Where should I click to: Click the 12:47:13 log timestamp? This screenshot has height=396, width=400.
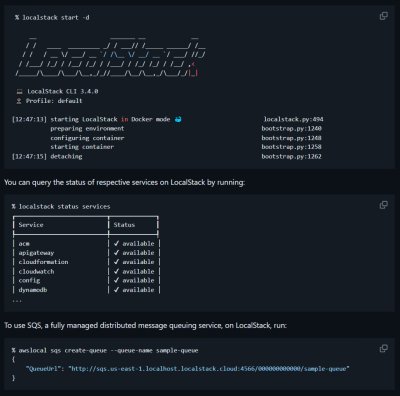pos(29,119)
